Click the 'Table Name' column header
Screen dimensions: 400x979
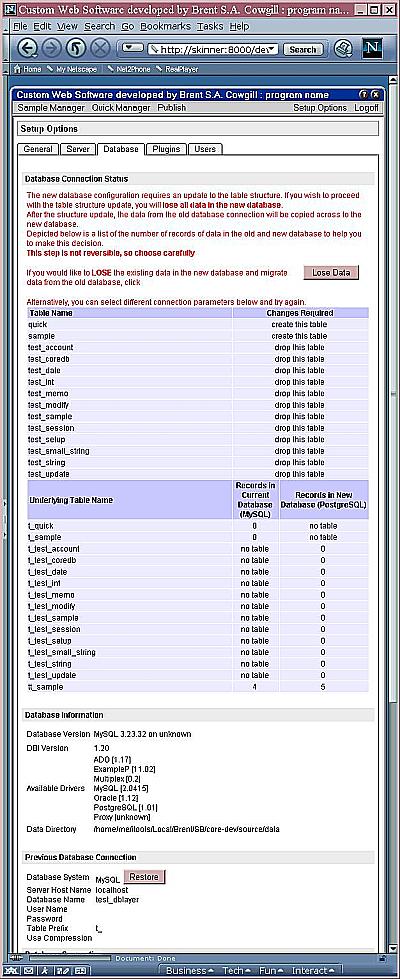[x=130, y=313]
